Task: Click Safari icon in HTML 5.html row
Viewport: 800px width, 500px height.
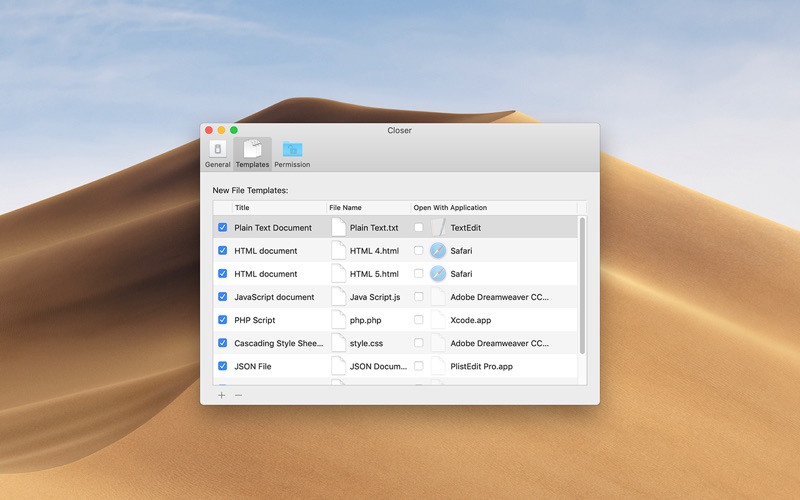Action: coord(438,273)
